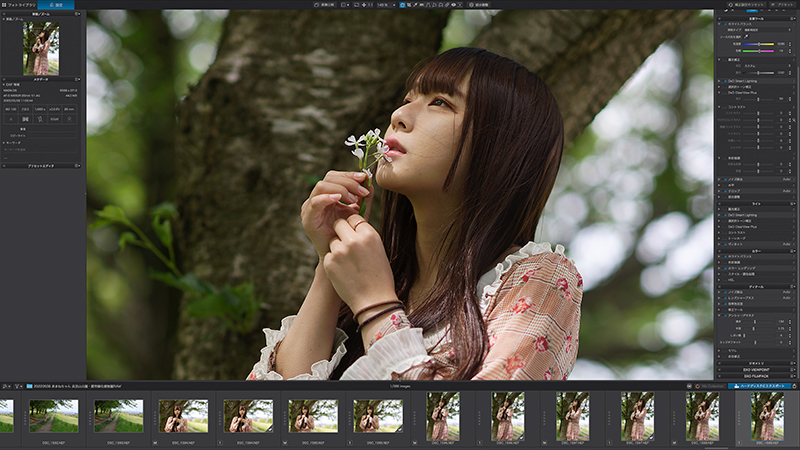Click the navigator preview thumbnail
Screen dimensions: 800x450
pyautogui.click(x=41, y=48)
